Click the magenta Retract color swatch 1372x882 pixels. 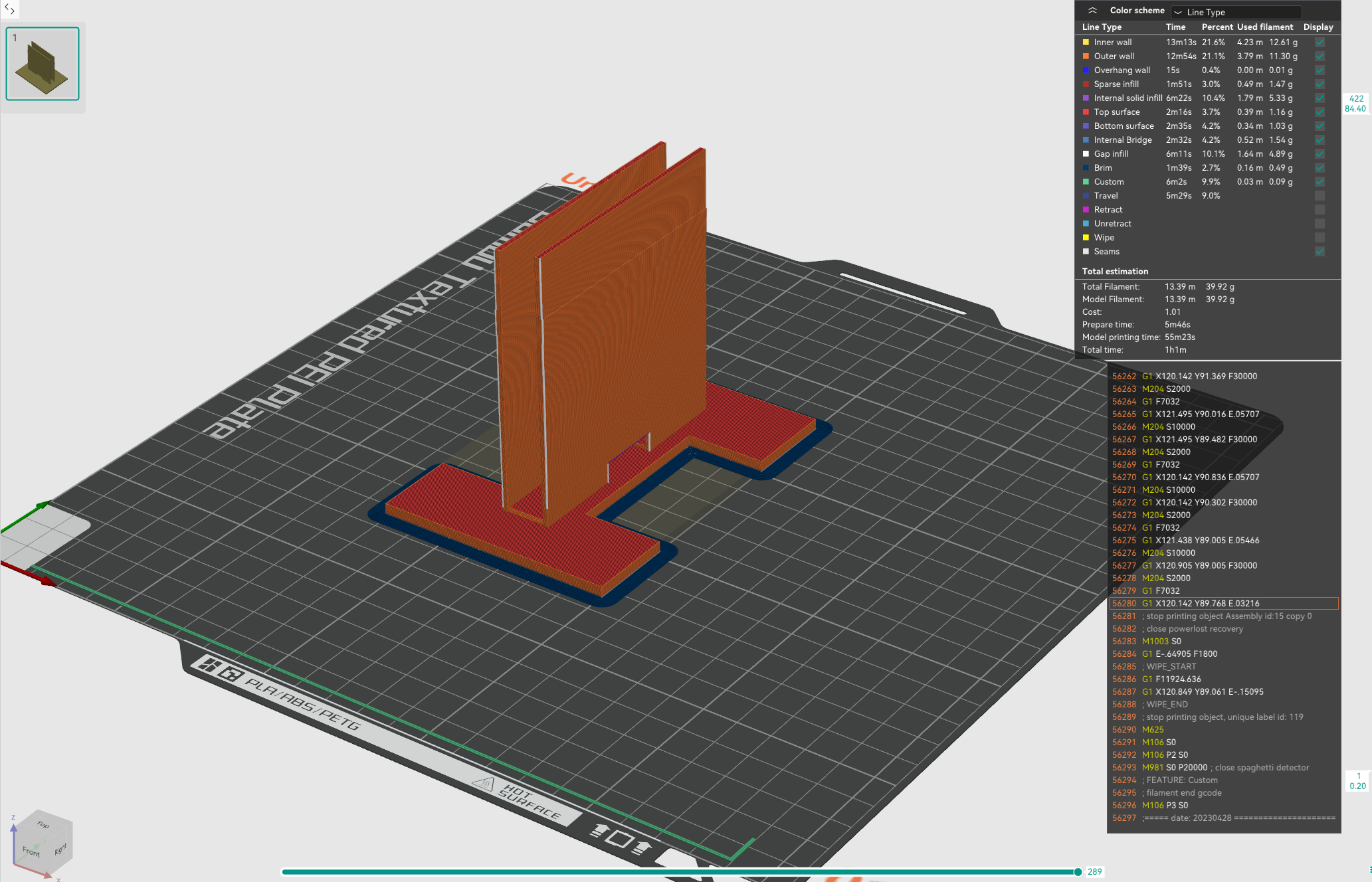coord(1086,210)
